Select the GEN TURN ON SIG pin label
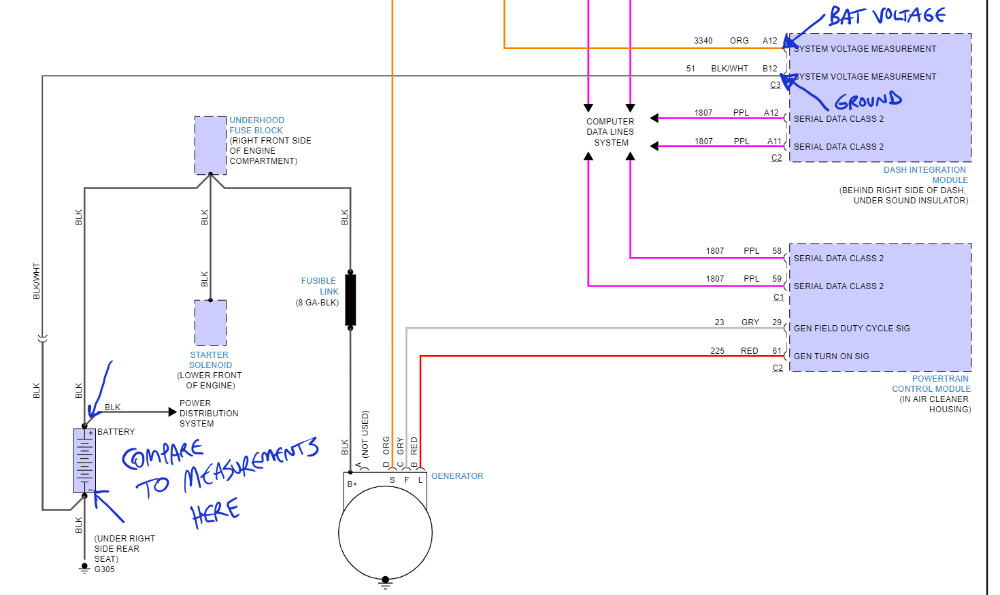Image resolution: width=1000 pixels, height=595 pixels. point(831,356)
